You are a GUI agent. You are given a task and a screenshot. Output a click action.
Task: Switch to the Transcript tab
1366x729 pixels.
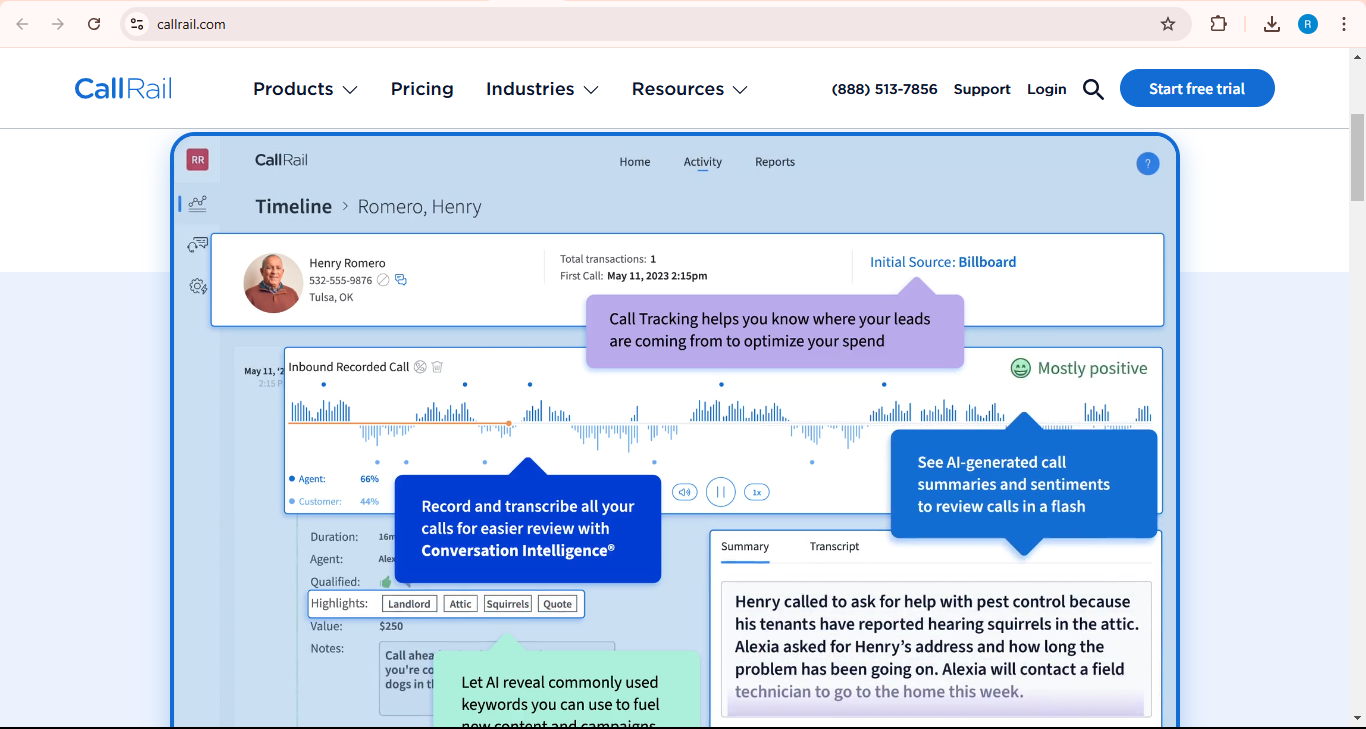[834, 546]
